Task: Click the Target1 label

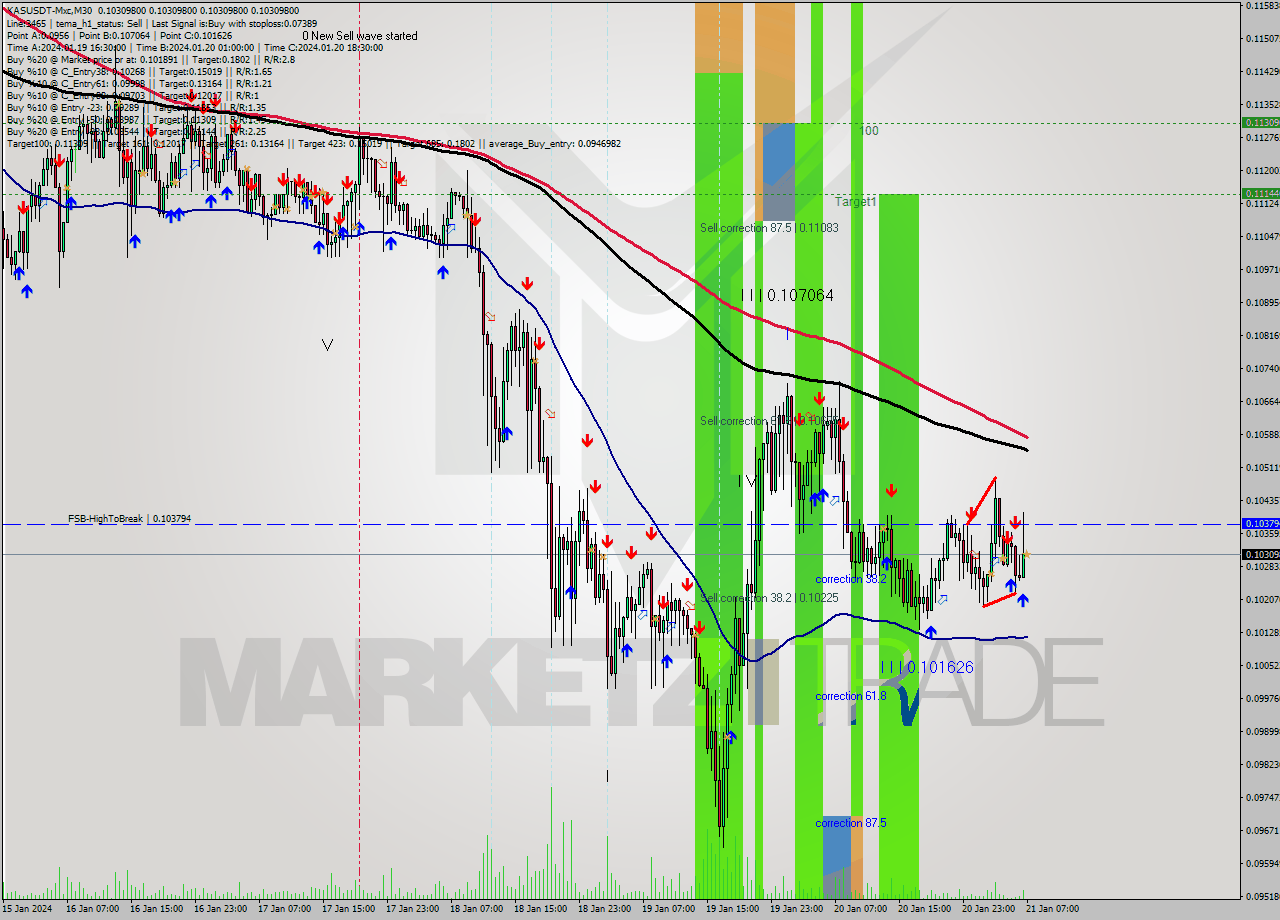Action: (x=856, y=201)
